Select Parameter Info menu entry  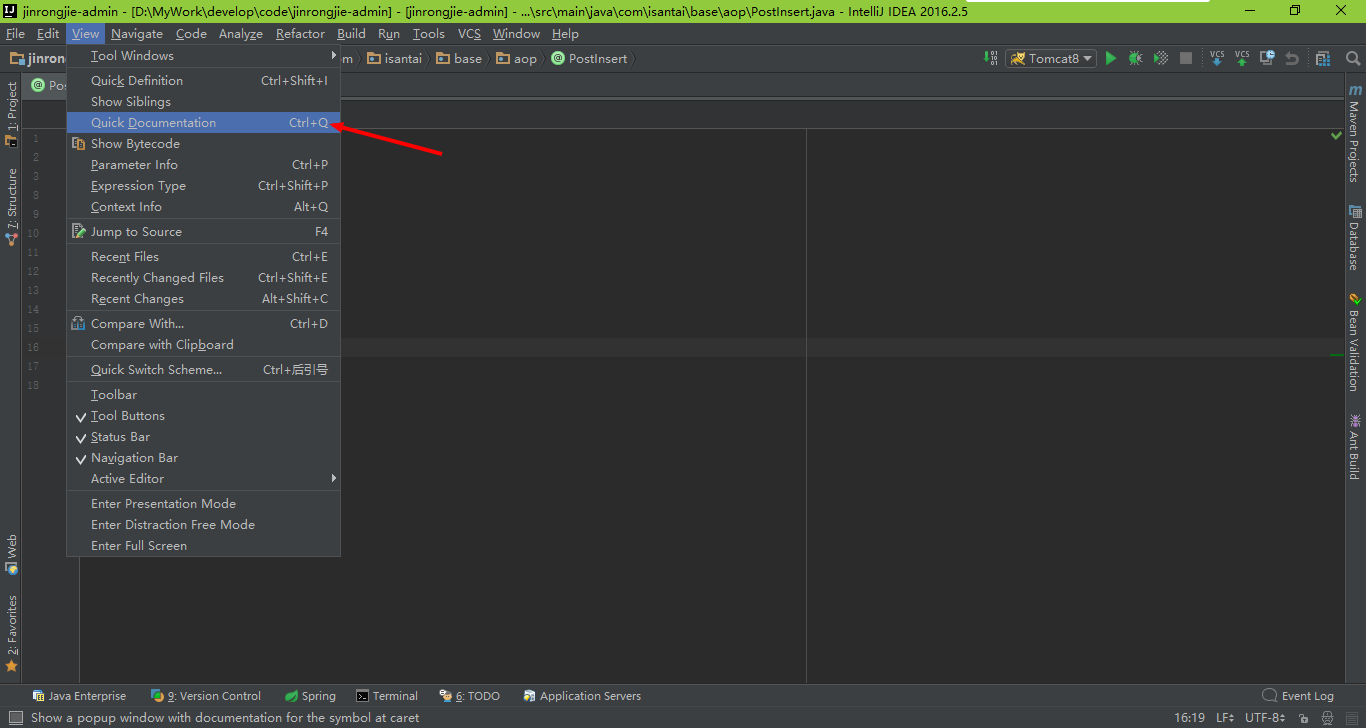coord(204,165)
